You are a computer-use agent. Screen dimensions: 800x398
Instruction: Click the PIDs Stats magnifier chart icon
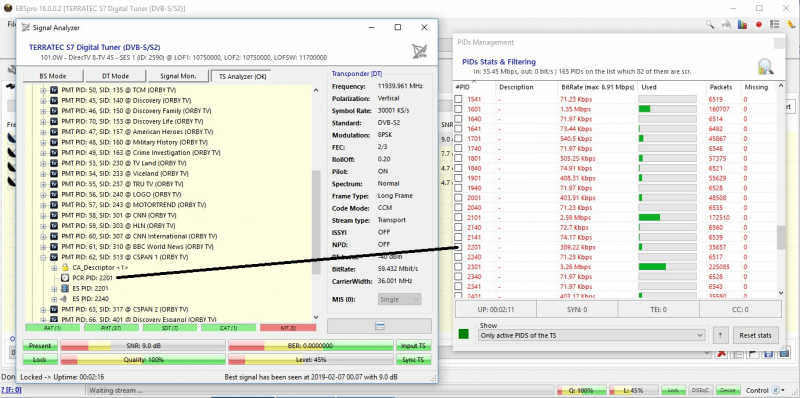click(765, 66)
